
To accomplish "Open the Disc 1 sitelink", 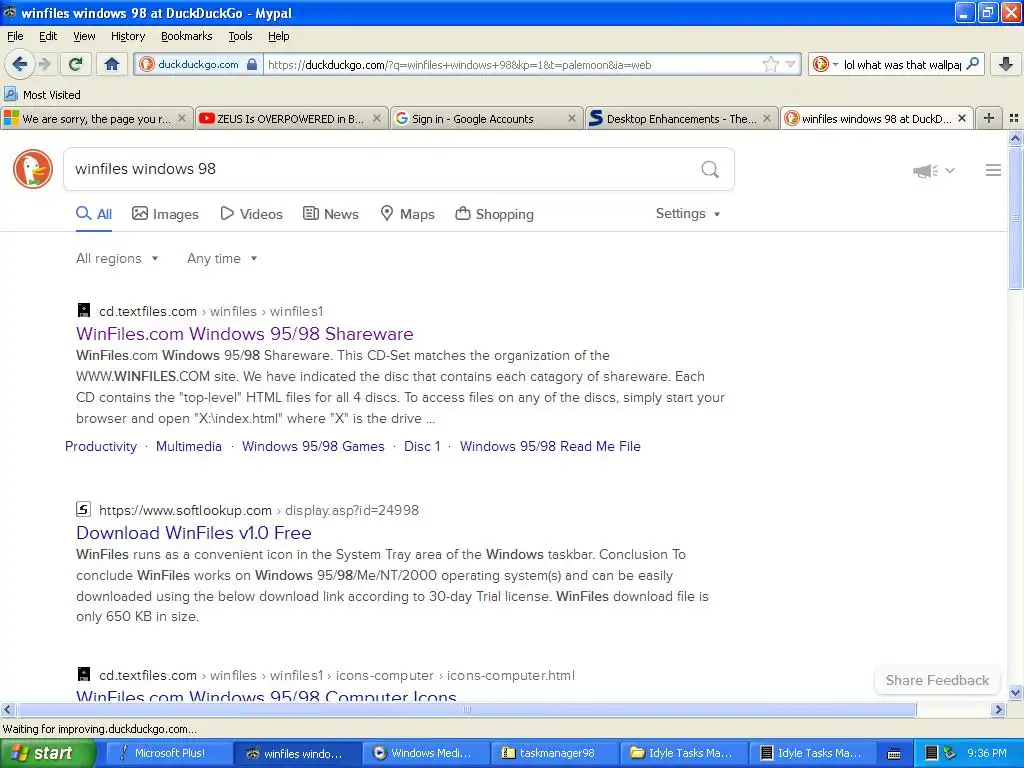I will (x=422, y=447).
